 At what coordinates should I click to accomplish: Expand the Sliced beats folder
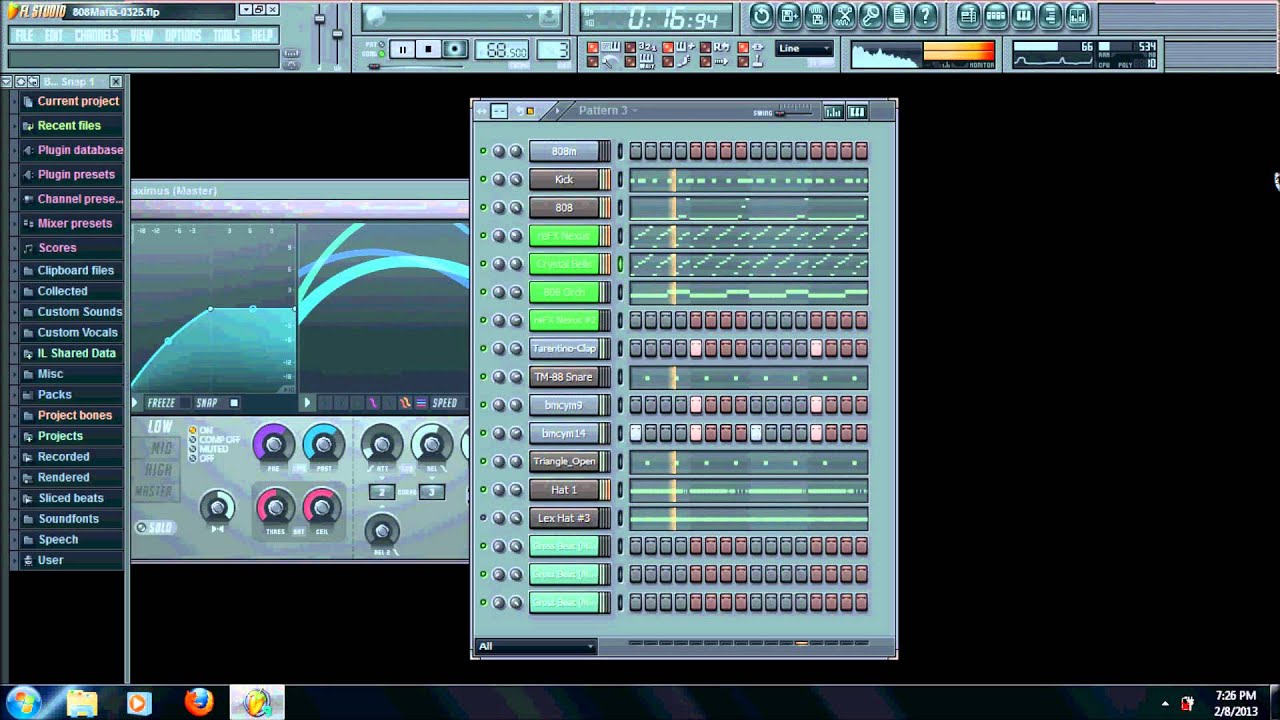tap(70, 498)
